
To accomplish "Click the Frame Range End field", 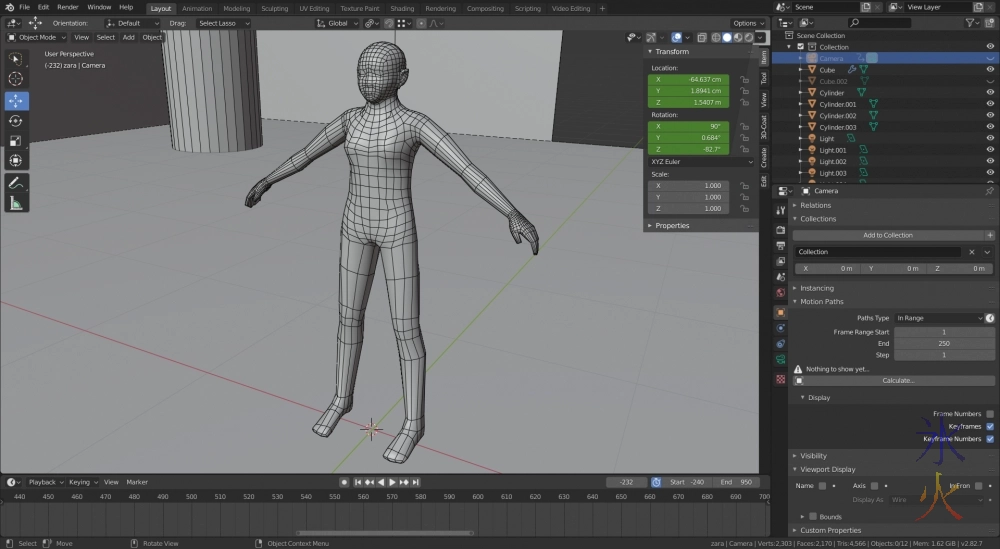I will click(943, 343).
